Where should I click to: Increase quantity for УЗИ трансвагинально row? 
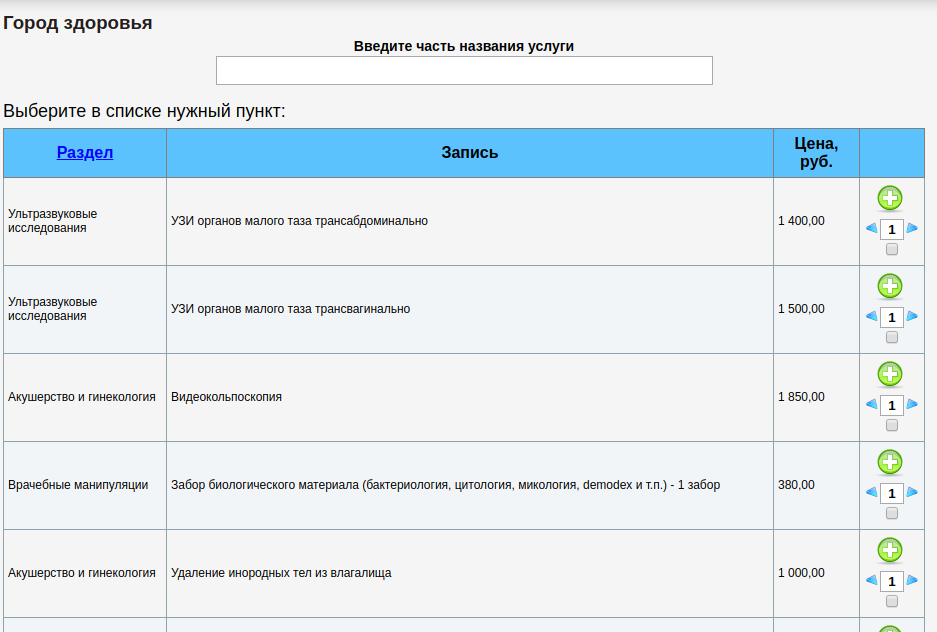912,317
